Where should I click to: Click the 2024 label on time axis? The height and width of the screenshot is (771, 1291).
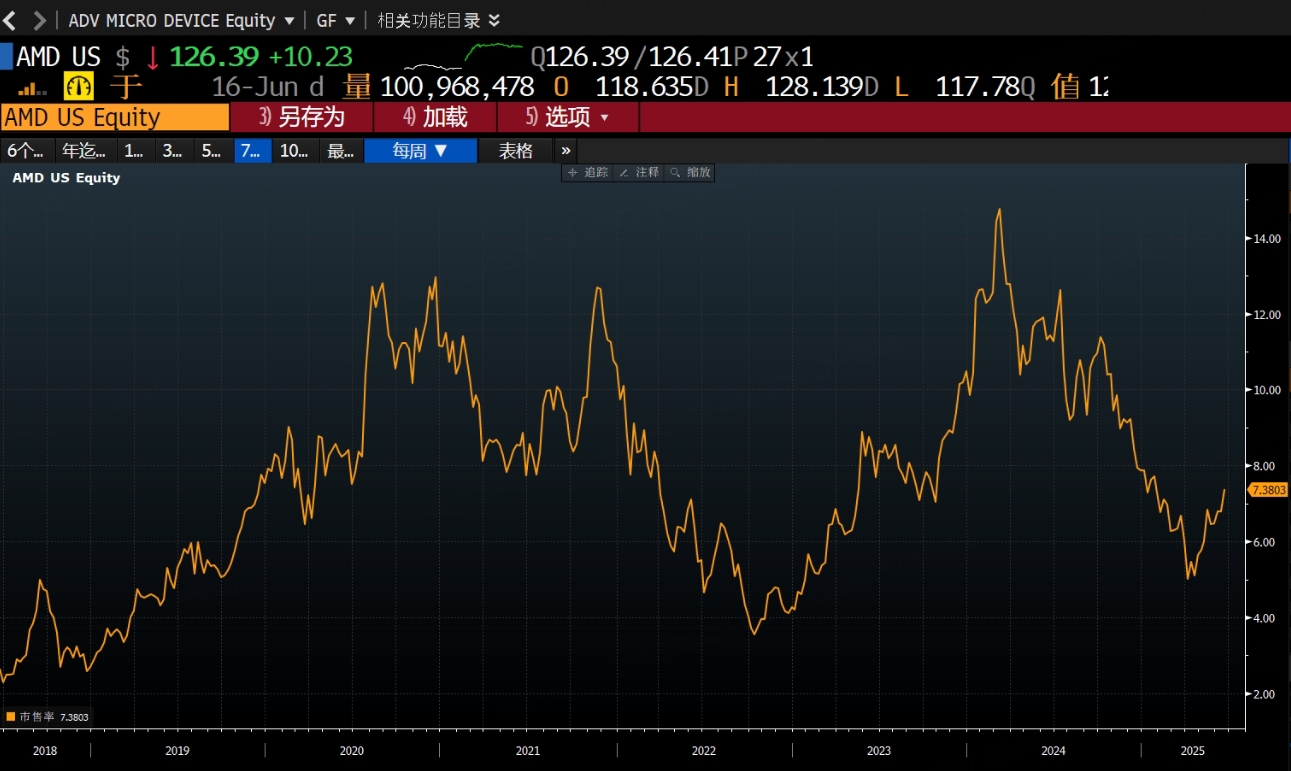[1053, 750]
